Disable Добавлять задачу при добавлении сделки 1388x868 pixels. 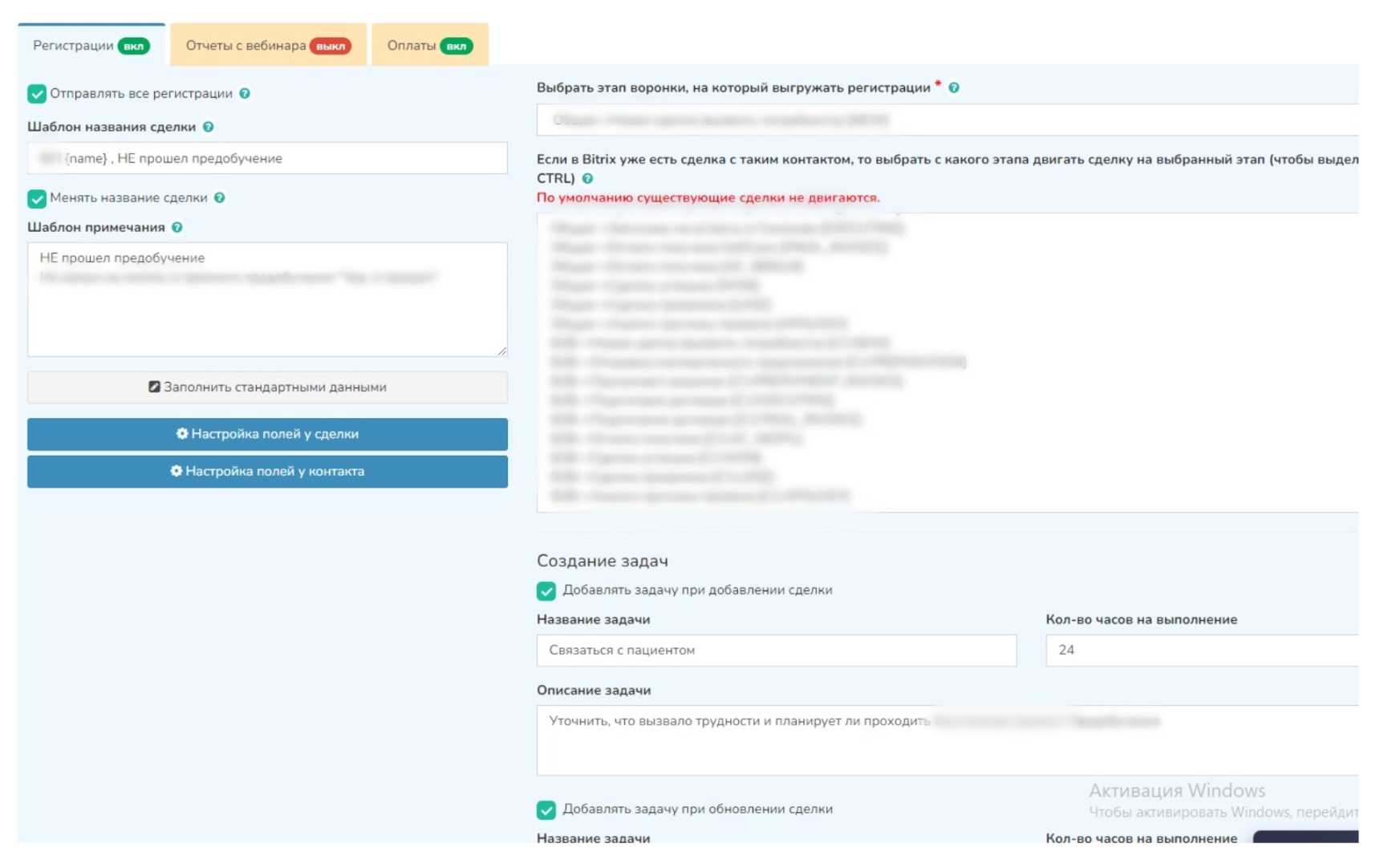(x=546, y=591)
